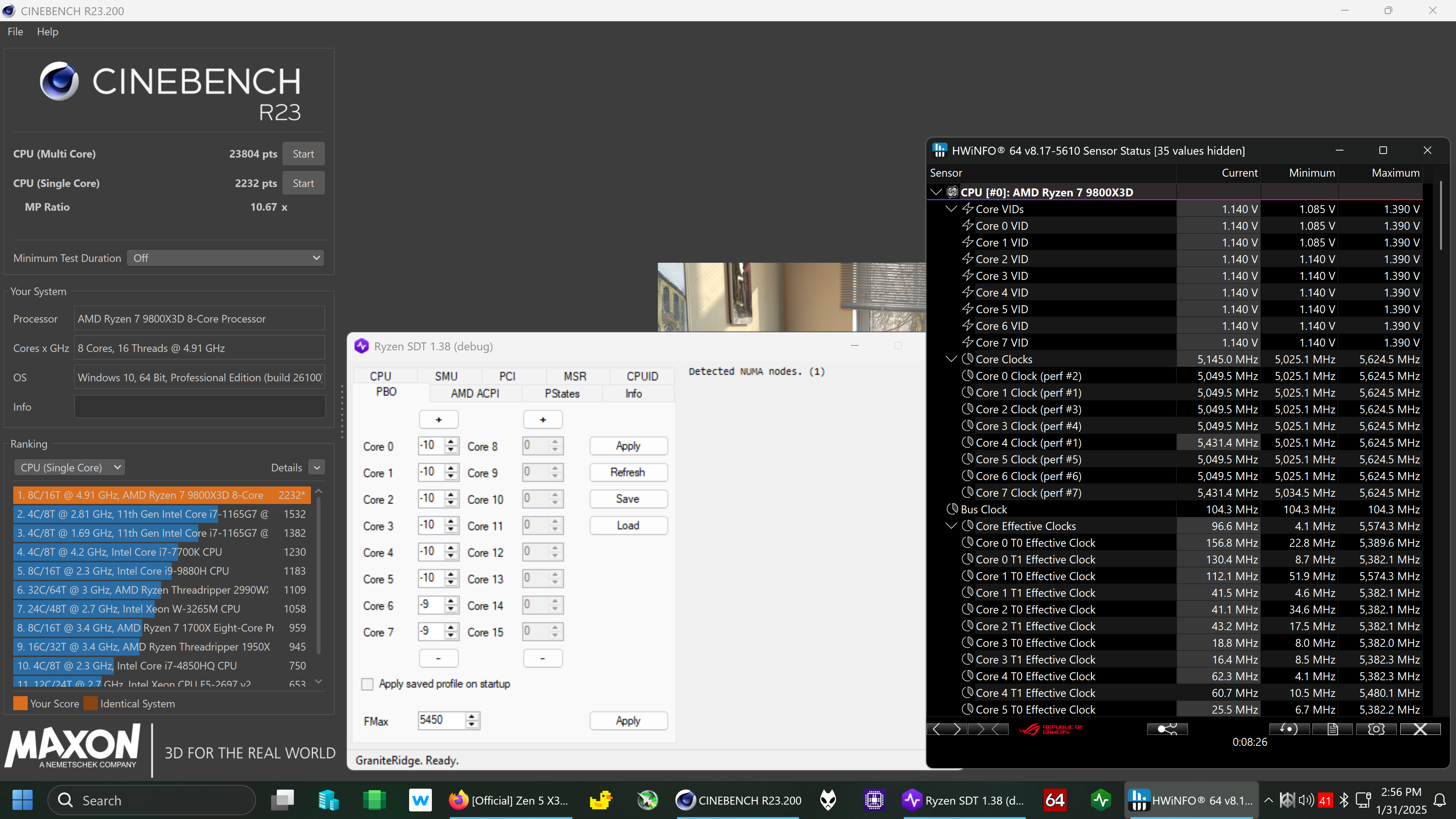This screenshot has width=1456, height=819.
Task: Switch to PStates tab
Action: pos(562,394)
